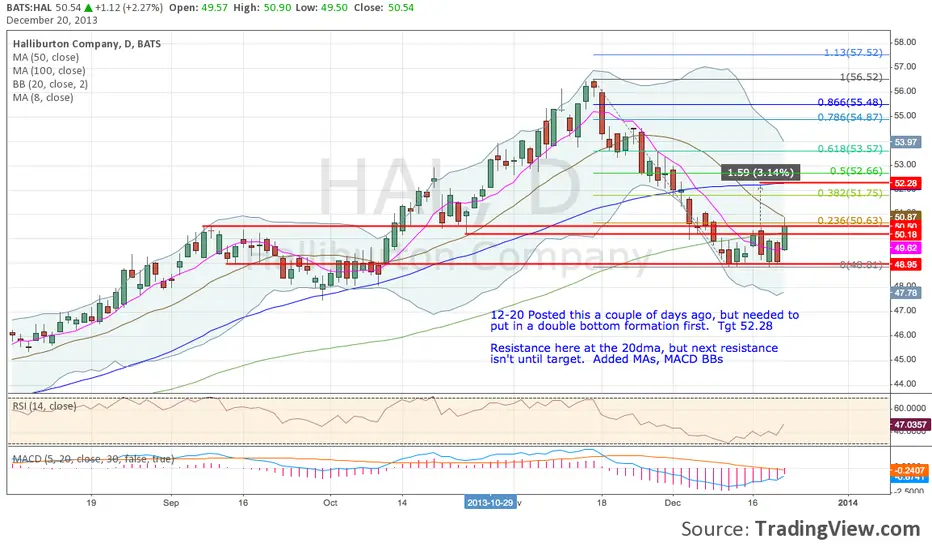Click the Halliburton Company, D, BATS legend title
Screen dimensions: 932x550
click(87, 44)
